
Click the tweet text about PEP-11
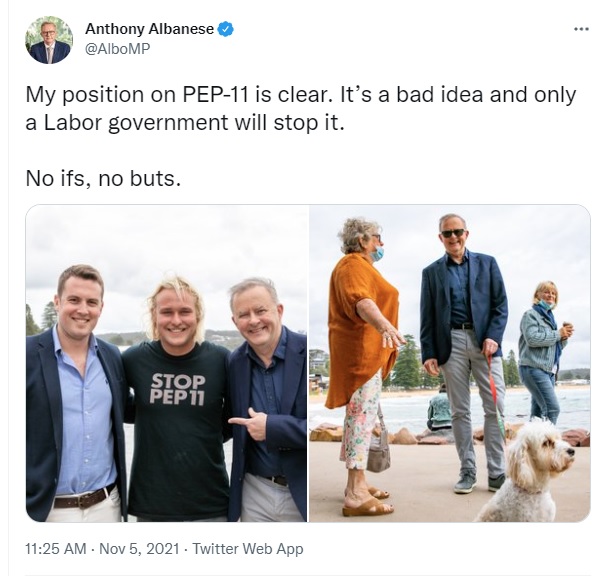[301, 109]
